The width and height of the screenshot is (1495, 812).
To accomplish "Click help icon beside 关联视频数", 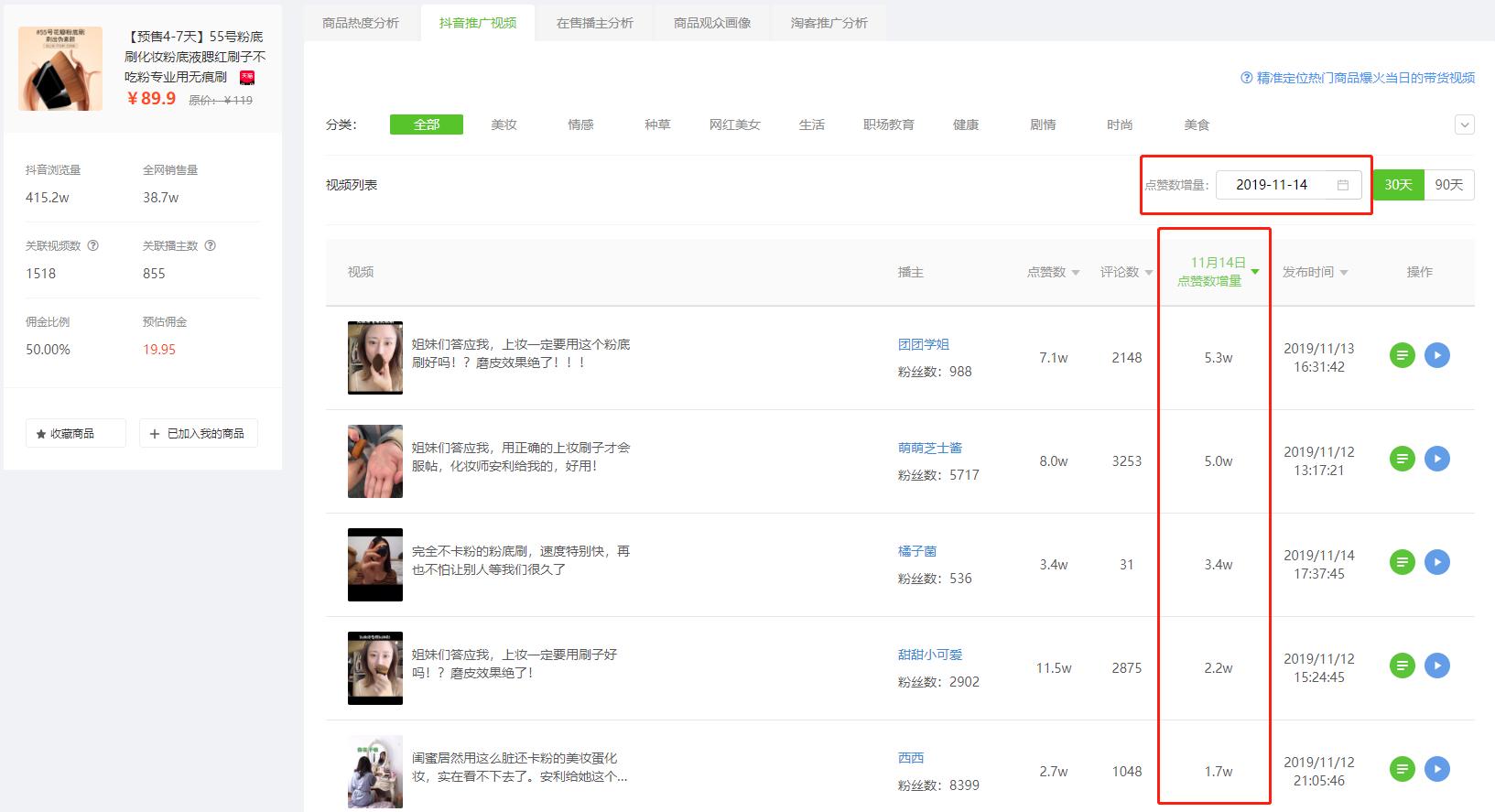I will [x=92, y=245].
